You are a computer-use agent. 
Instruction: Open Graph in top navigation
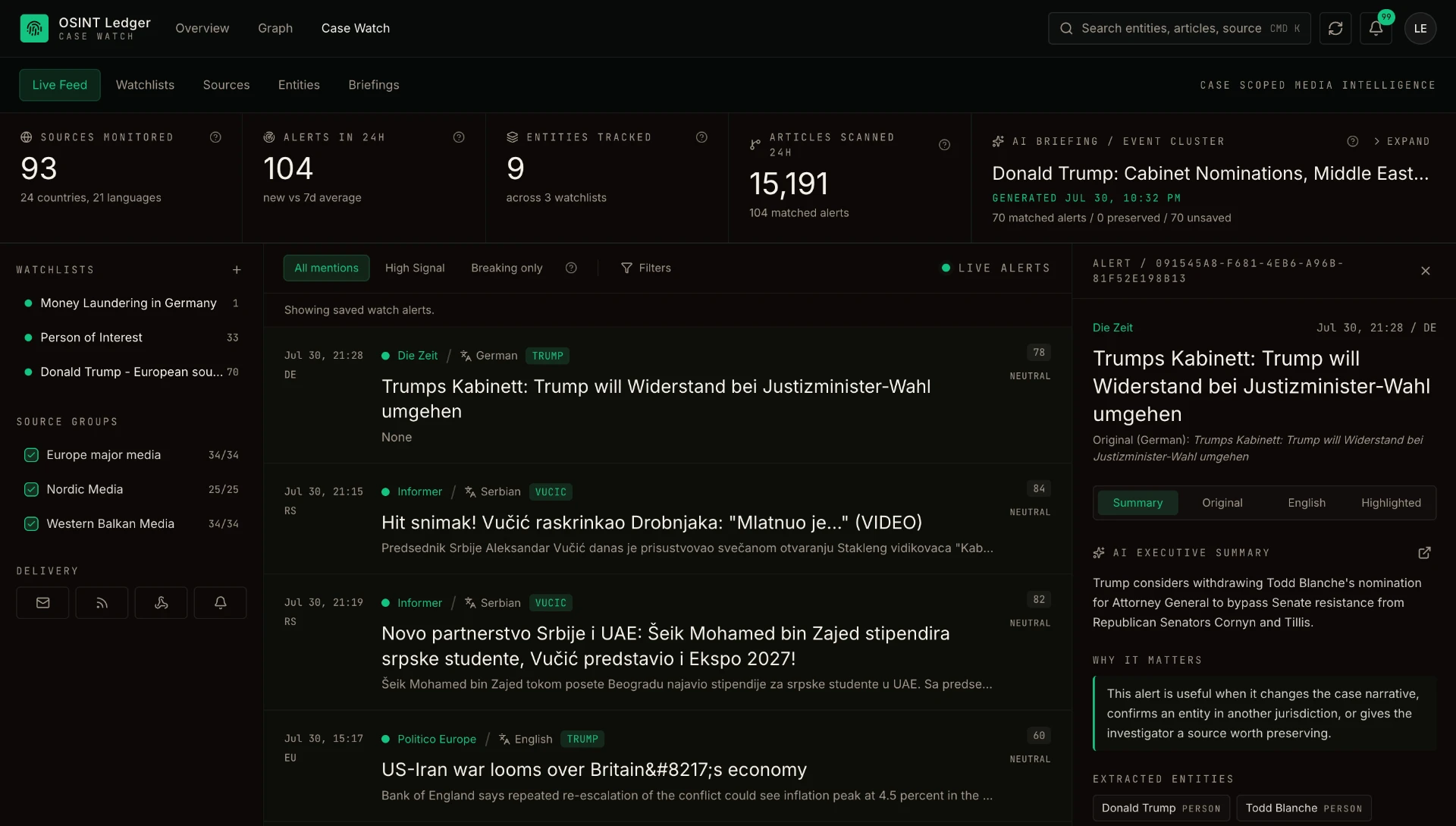(x=275, y=28)
